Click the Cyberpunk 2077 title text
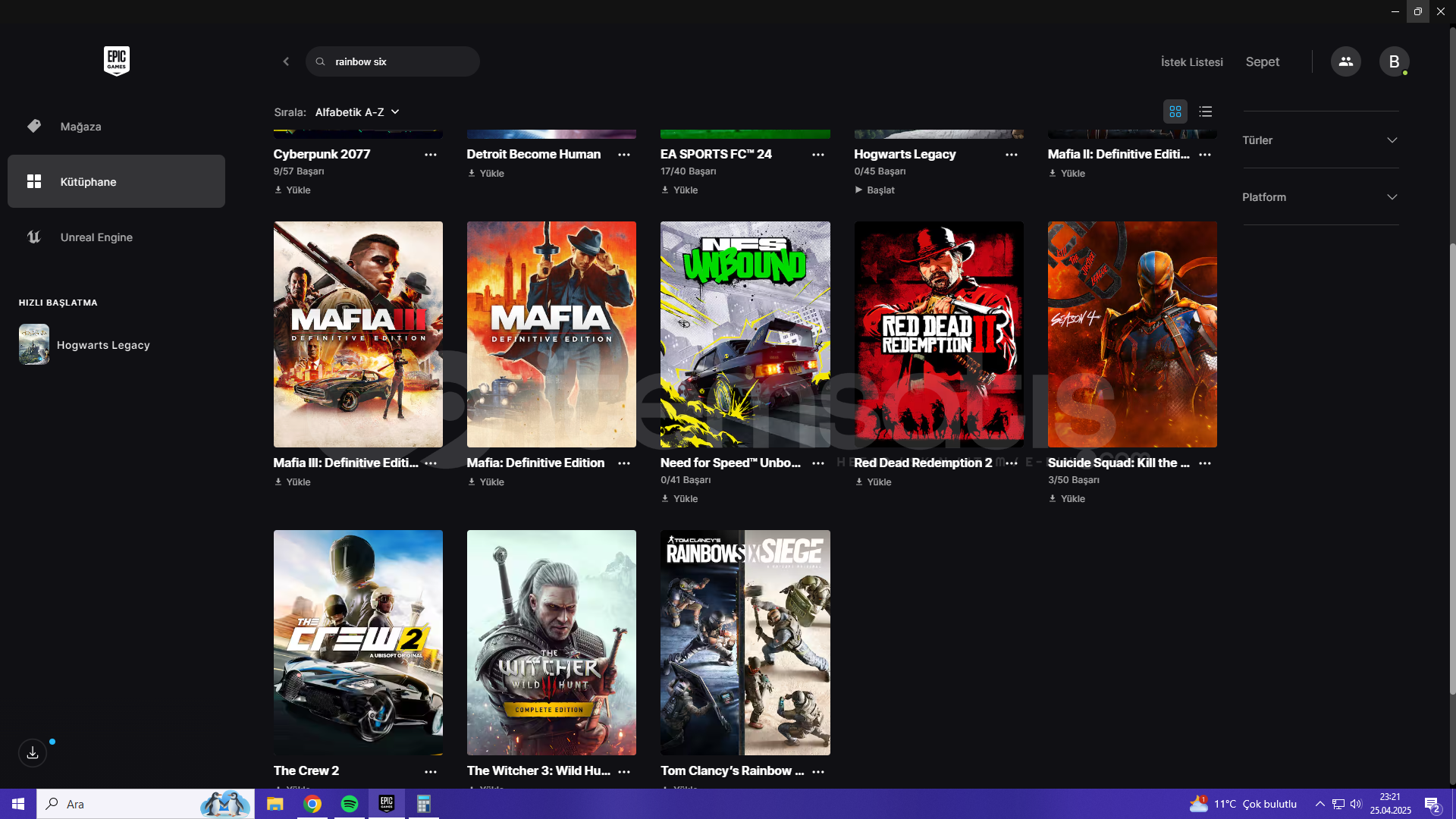Viewport: 1456px width, 819px height. point(322,154)
